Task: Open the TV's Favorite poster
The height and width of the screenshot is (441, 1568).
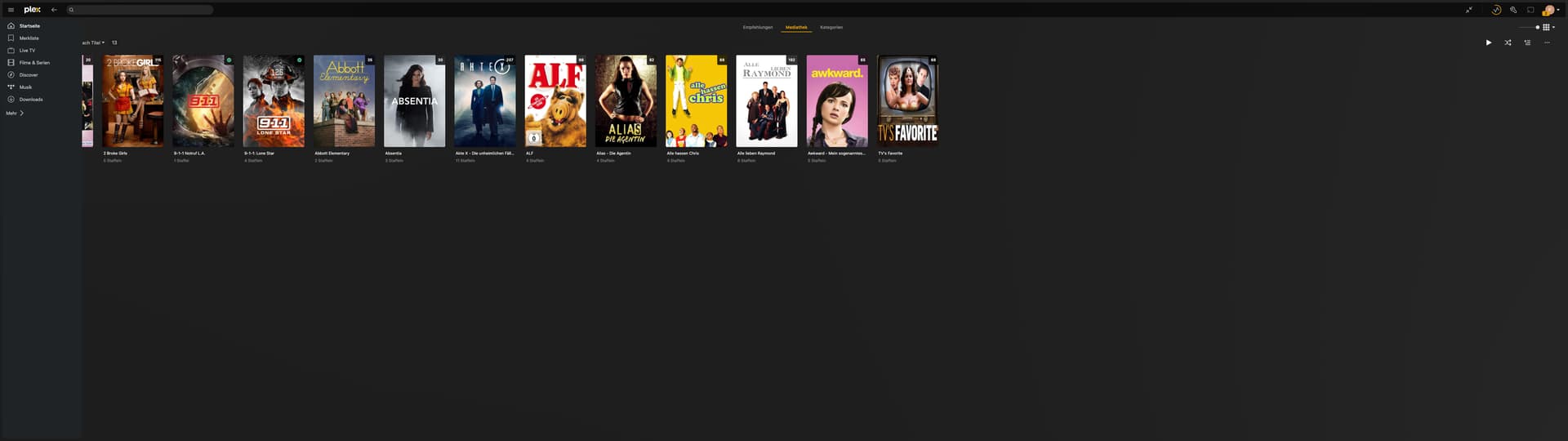Action: pos(907,101)
